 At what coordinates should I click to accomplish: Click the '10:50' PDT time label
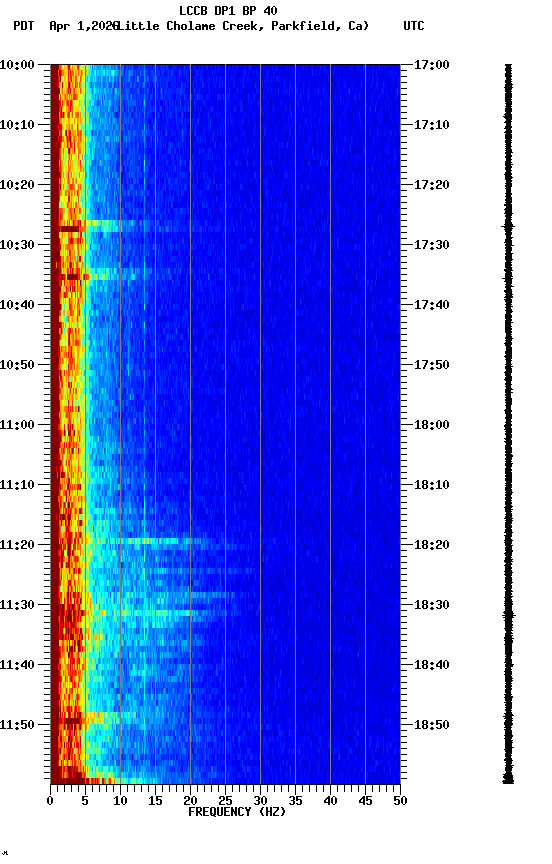tap(17, 365)
